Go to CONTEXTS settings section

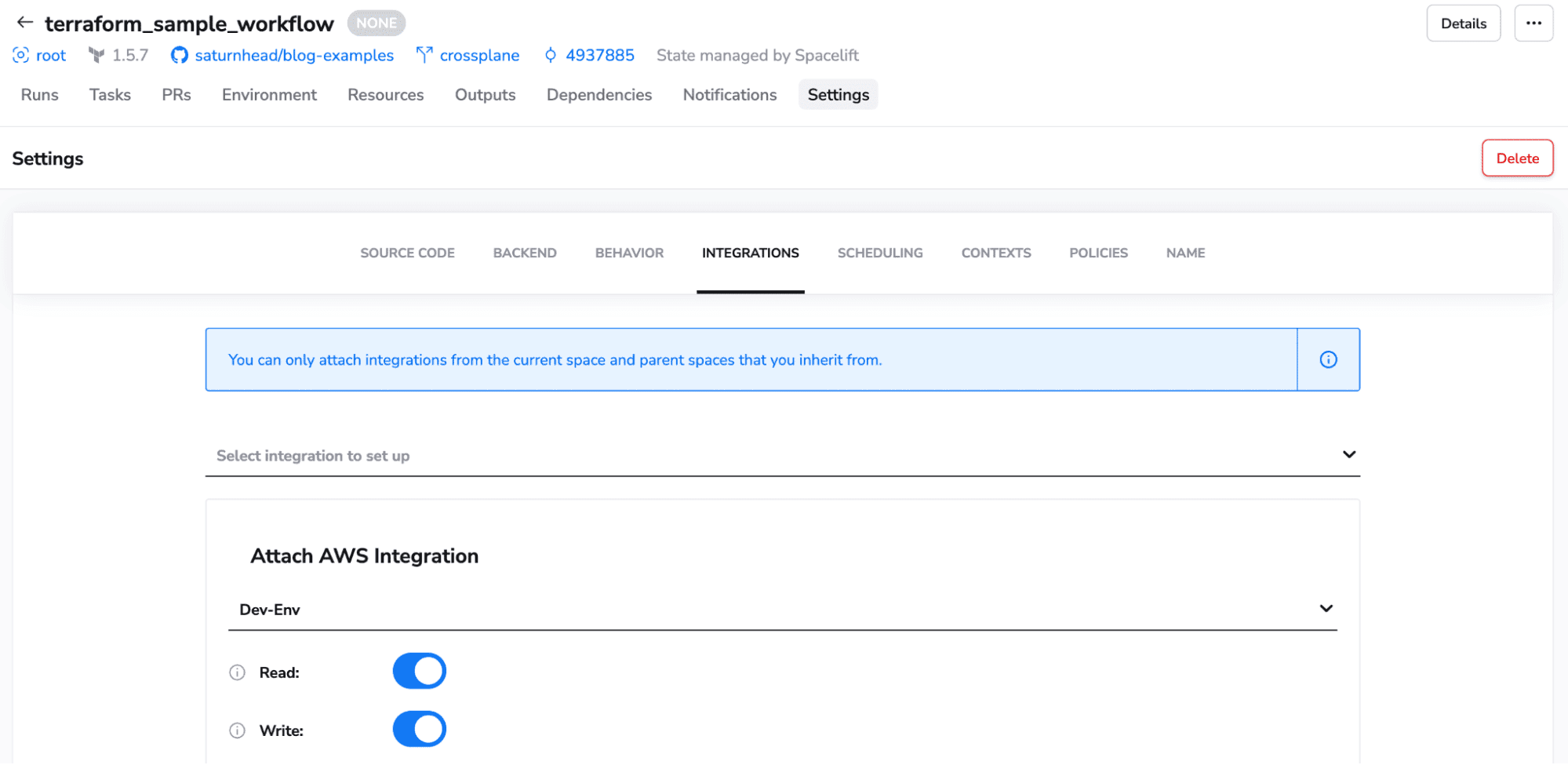coord(996,253)
